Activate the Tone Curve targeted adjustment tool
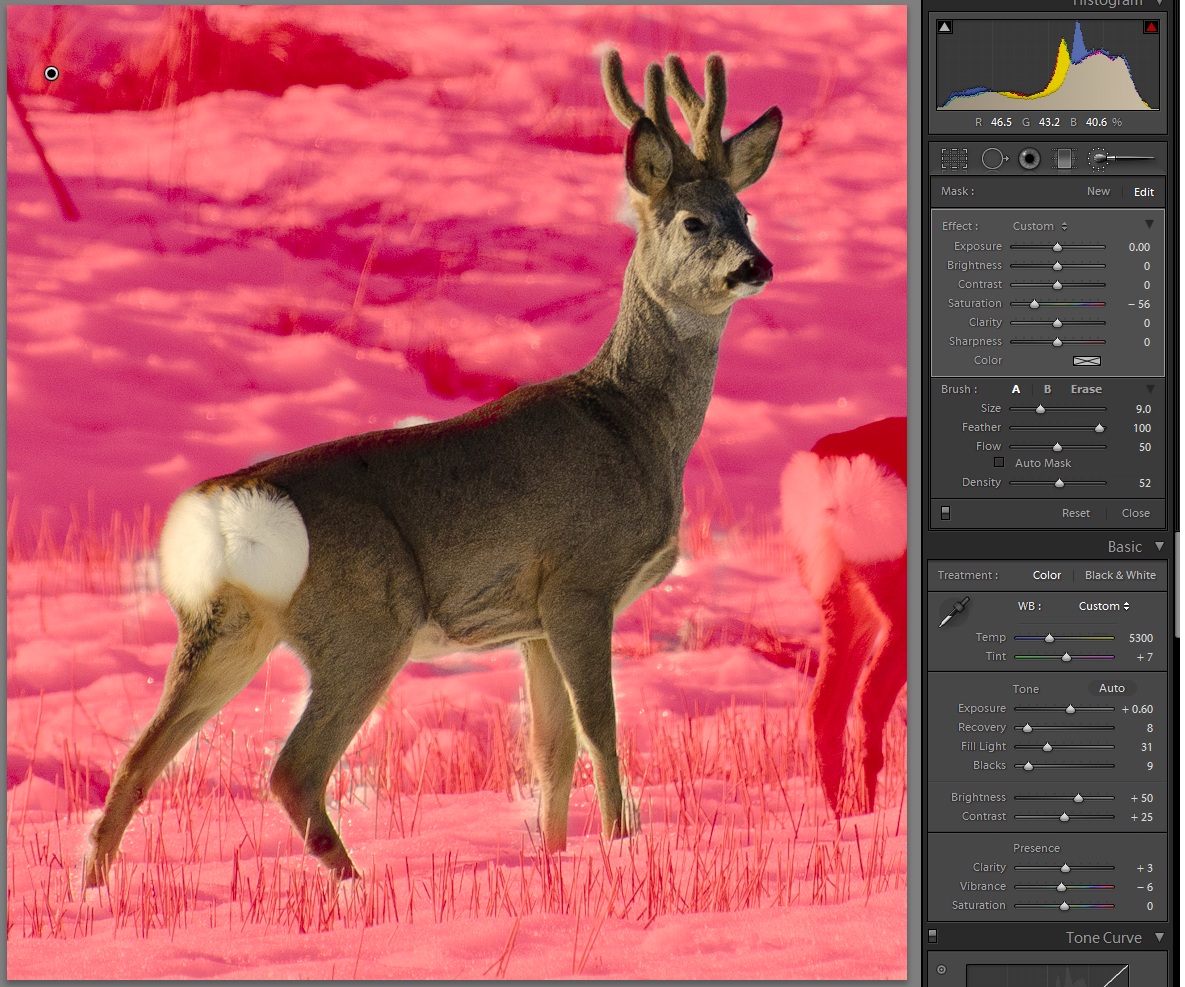1185x987 pixels. pyautogui.click(x=942, y=970)
